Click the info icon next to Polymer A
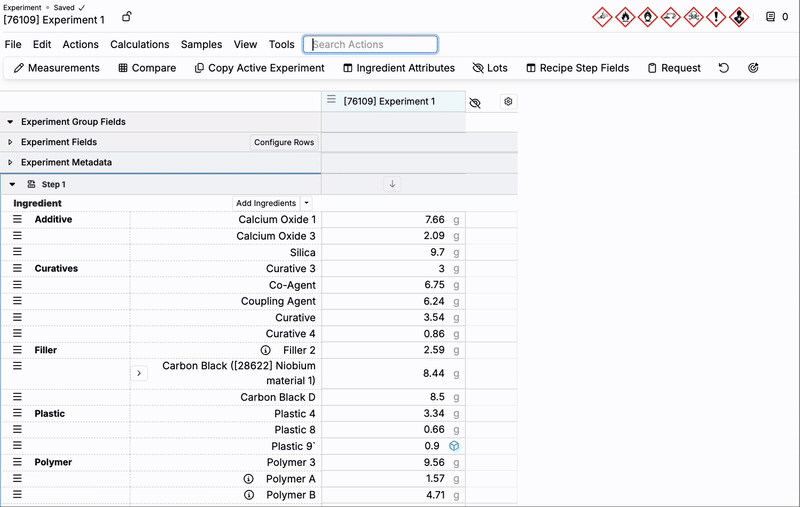Viewport: 800px width, 507px height. (x=249, y=479)
